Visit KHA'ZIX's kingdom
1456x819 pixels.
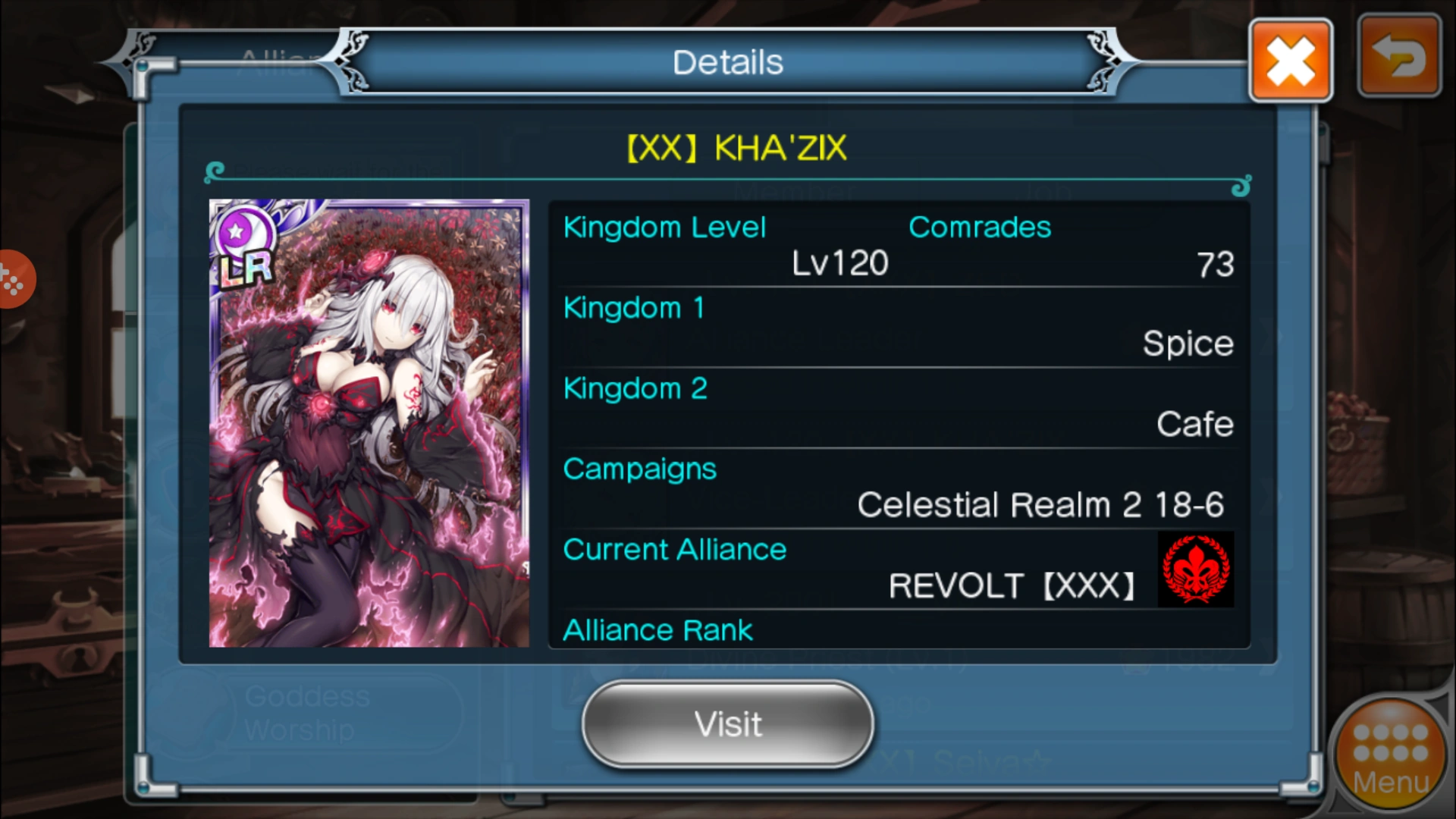click(x=728, y=724)
